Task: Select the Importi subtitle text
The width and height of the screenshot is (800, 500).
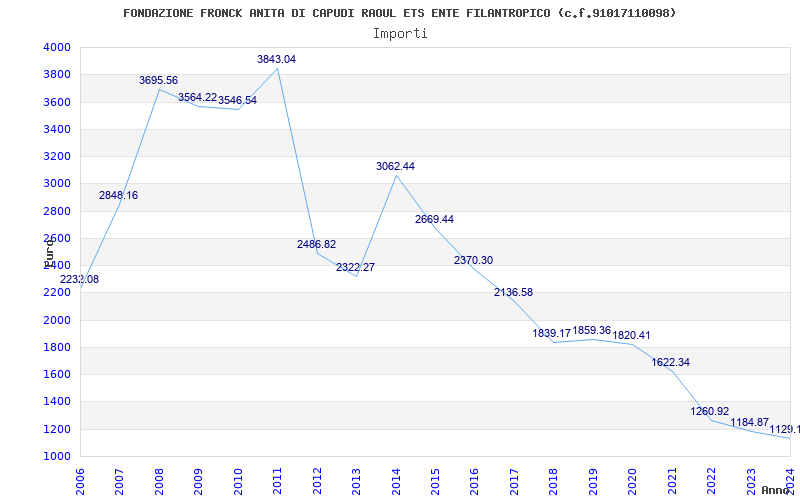Action: (x=400, y=34)
